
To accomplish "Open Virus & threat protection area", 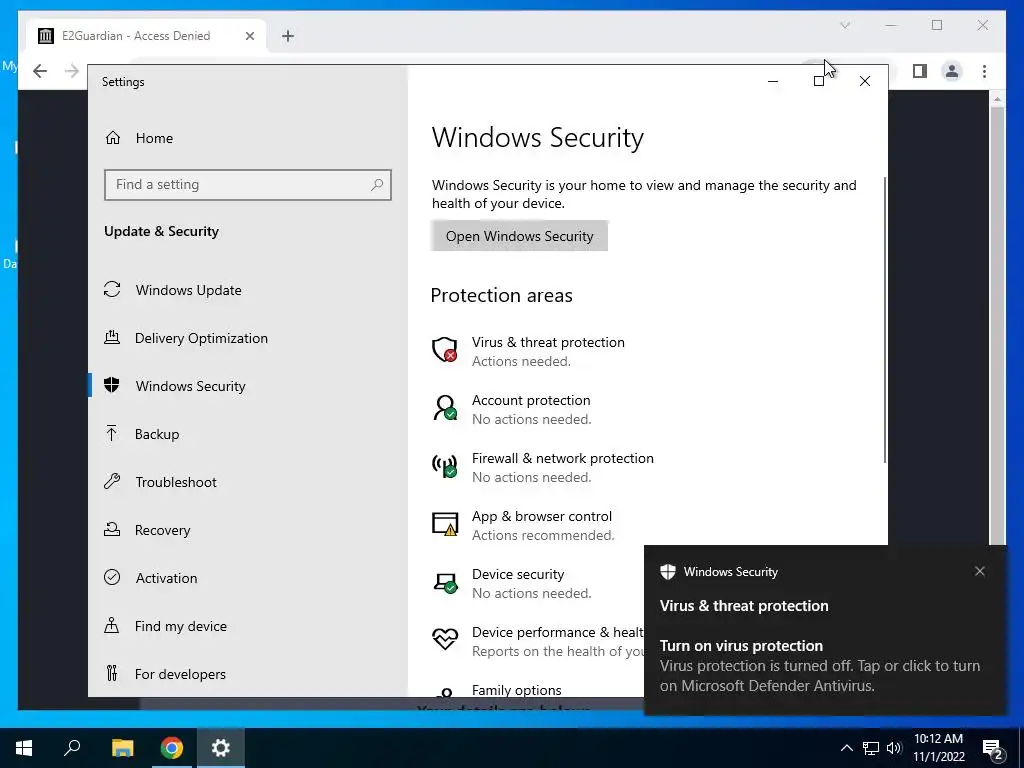I will pyautogui.click(x=548, y=351).
